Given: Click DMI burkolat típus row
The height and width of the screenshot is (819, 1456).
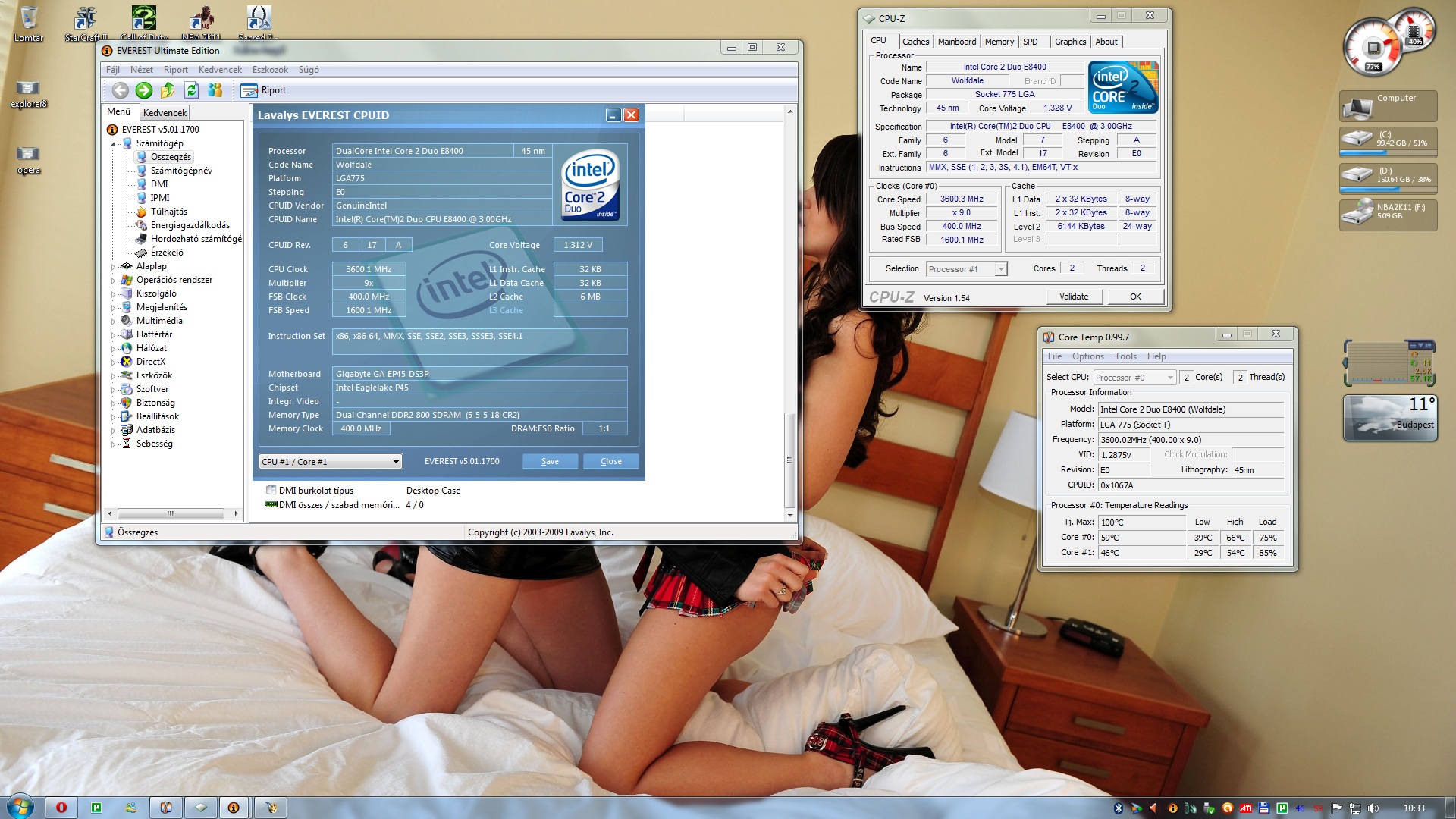Looking at the screenshot, I should [x=364, y=491].
